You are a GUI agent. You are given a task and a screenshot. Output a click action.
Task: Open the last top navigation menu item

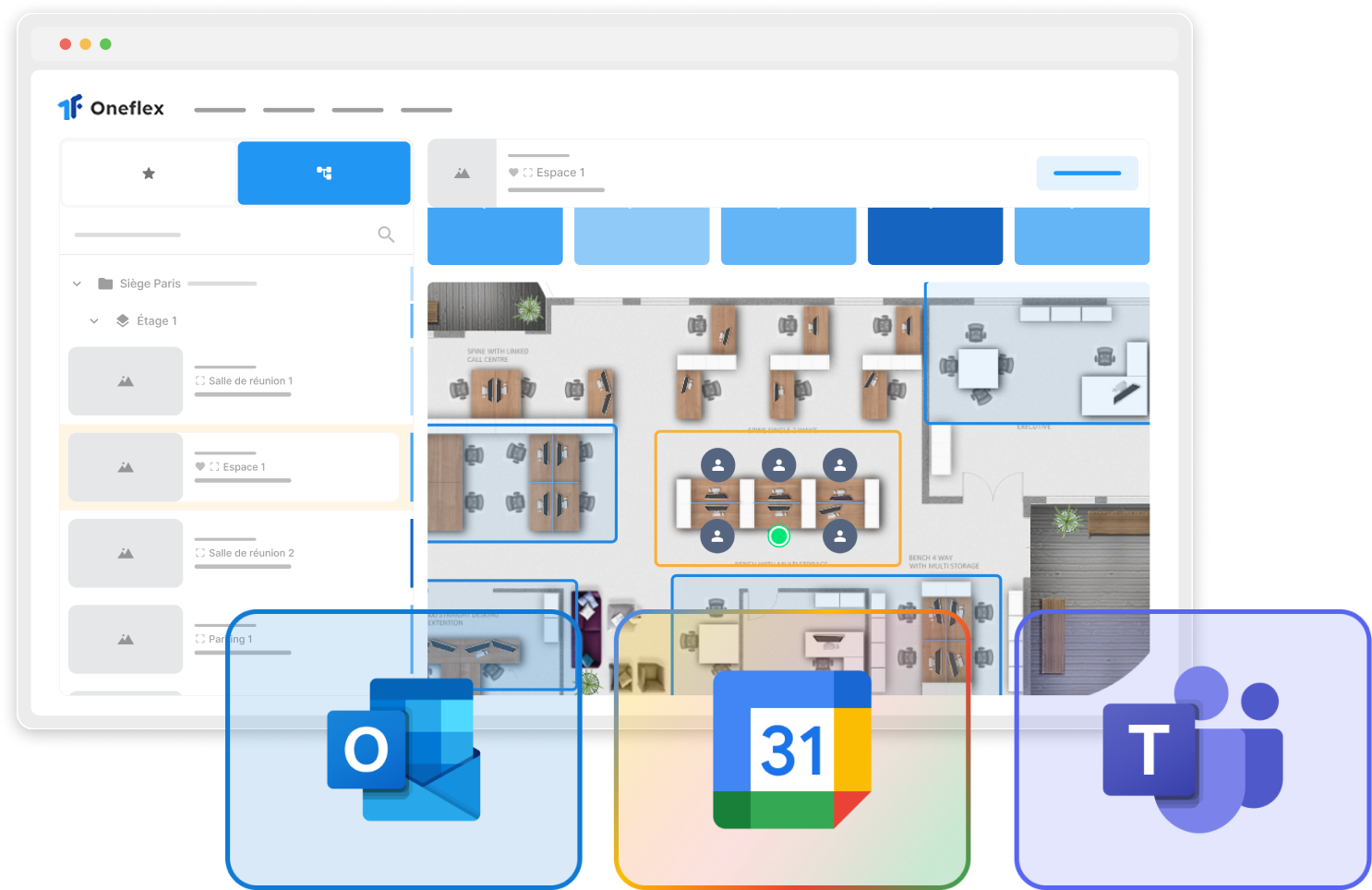(x=427, y=110)
